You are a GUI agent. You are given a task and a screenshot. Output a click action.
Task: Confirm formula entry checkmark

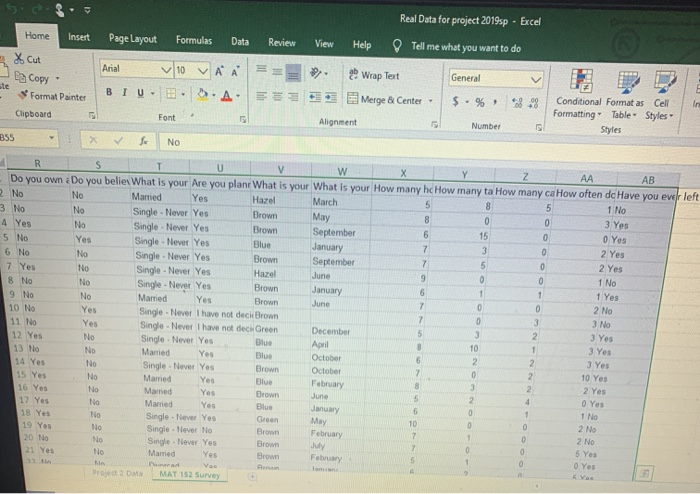118,141
